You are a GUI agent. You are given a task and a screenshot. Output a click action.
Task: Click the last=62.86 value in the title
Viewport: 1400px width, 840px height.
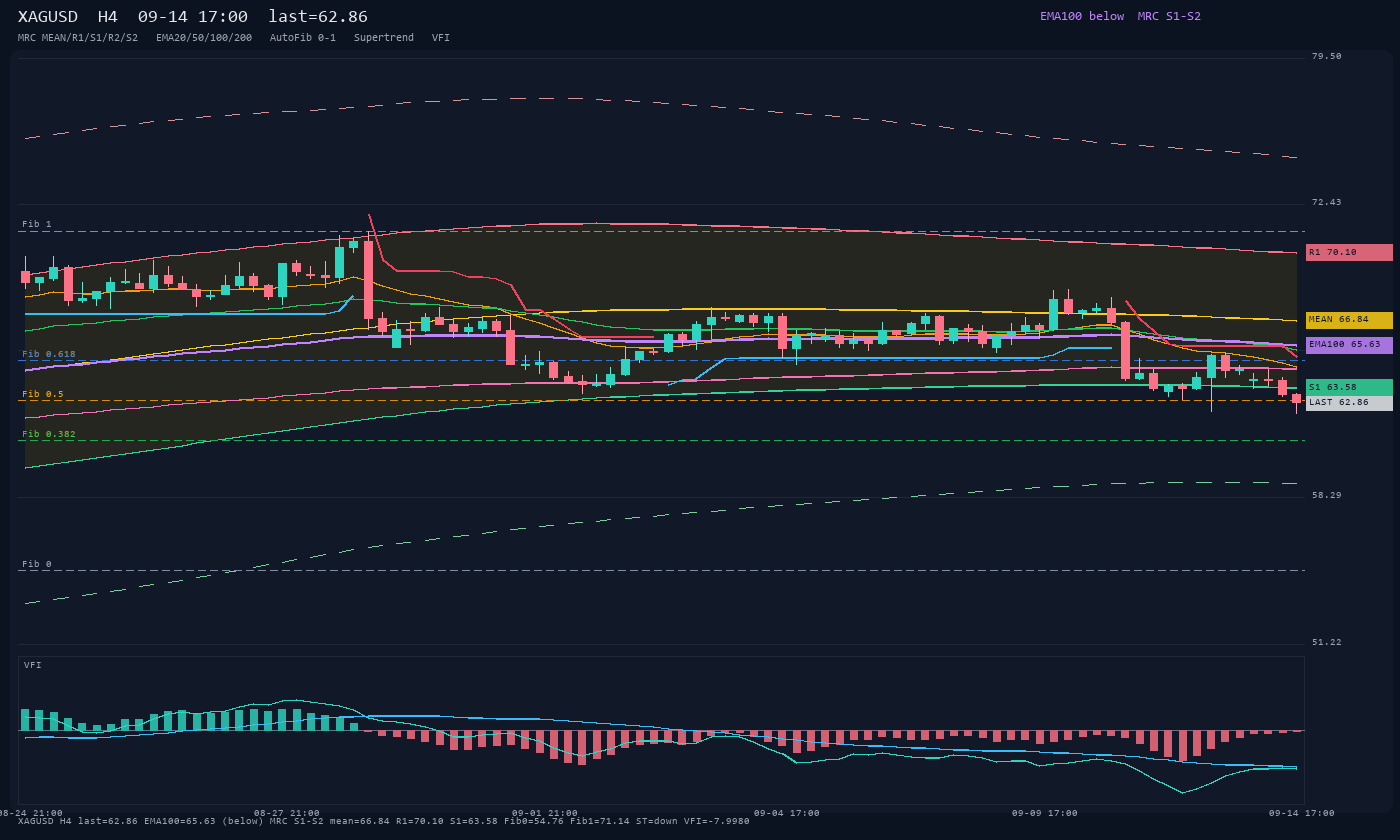pos(318,17)
